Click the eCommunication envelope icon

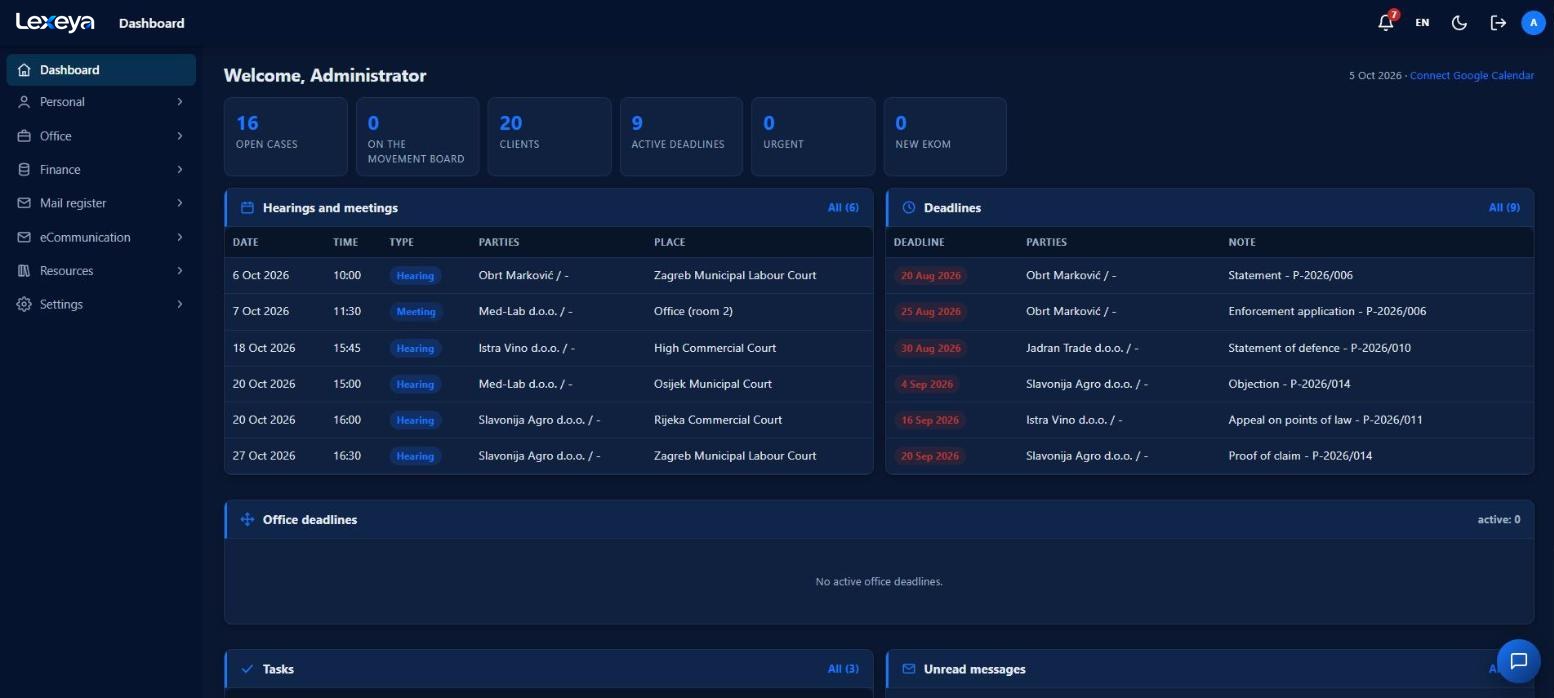24,237
